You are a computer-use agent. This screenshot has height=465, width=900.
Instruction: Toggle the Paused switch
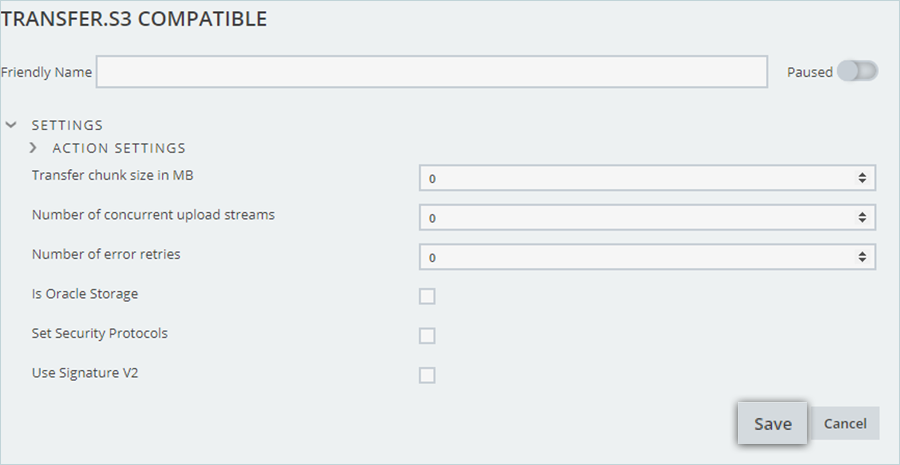(x=857, y=71)
